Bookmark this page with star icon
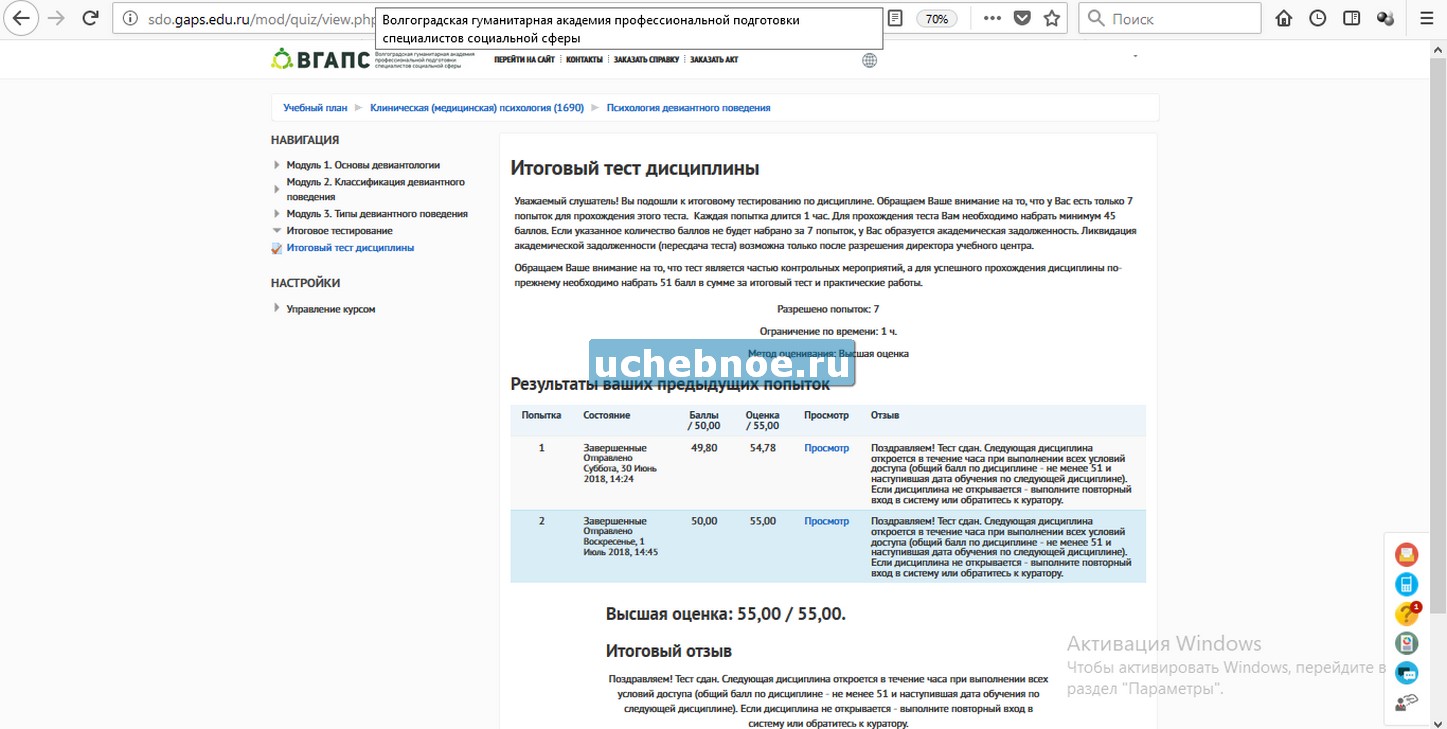1447x729 pixels. coord(1052,18)
